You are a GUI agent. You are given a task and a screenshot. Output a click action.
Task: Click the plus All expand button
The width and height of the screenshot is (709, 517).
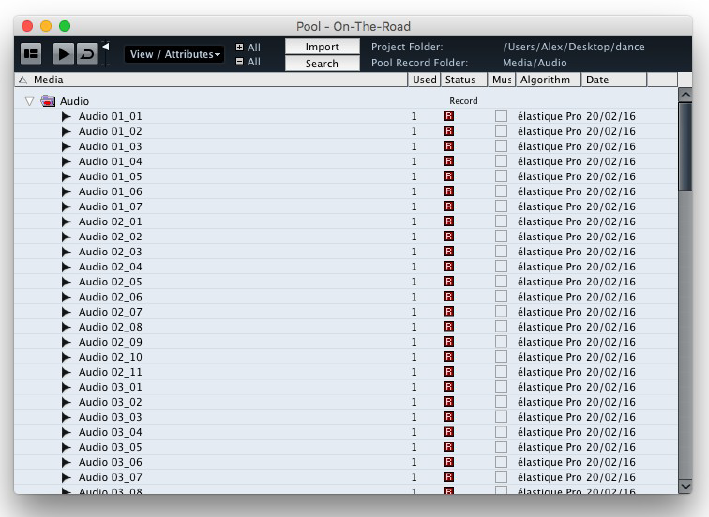(x=248, y=47)
